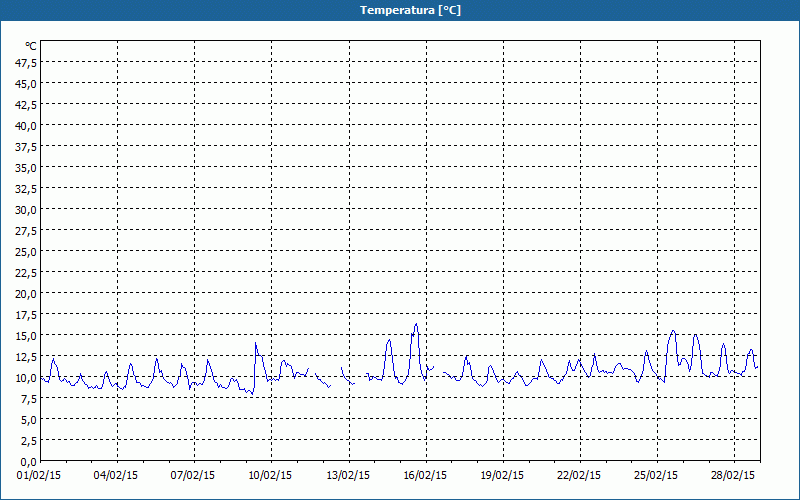The height and width of the screenshot is (500, 800).
Task: Click the °C unit label on the axis
Action: [31, 46]
